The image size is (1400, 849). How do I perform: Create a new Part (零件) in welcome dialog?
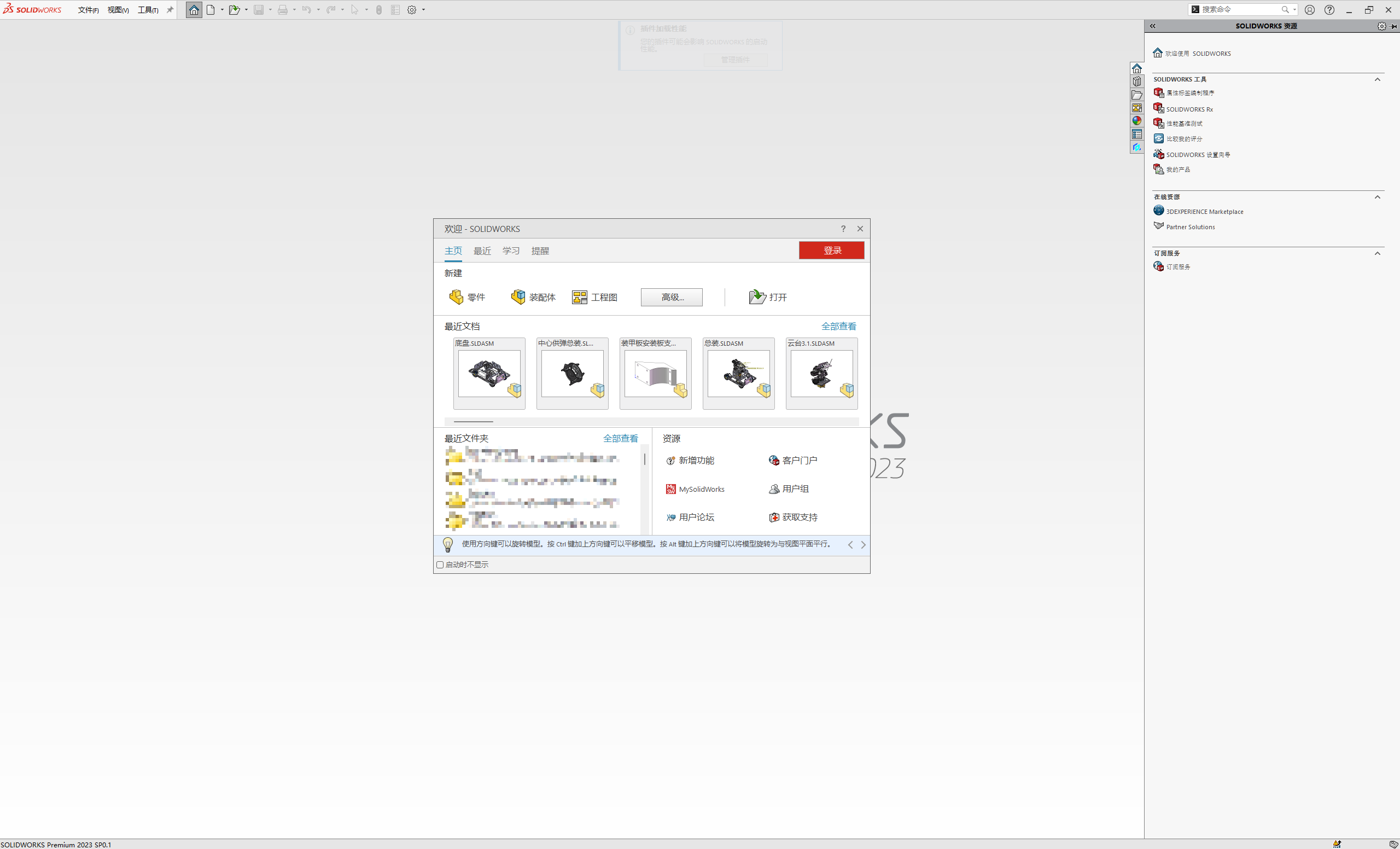[x=467, y=297]
